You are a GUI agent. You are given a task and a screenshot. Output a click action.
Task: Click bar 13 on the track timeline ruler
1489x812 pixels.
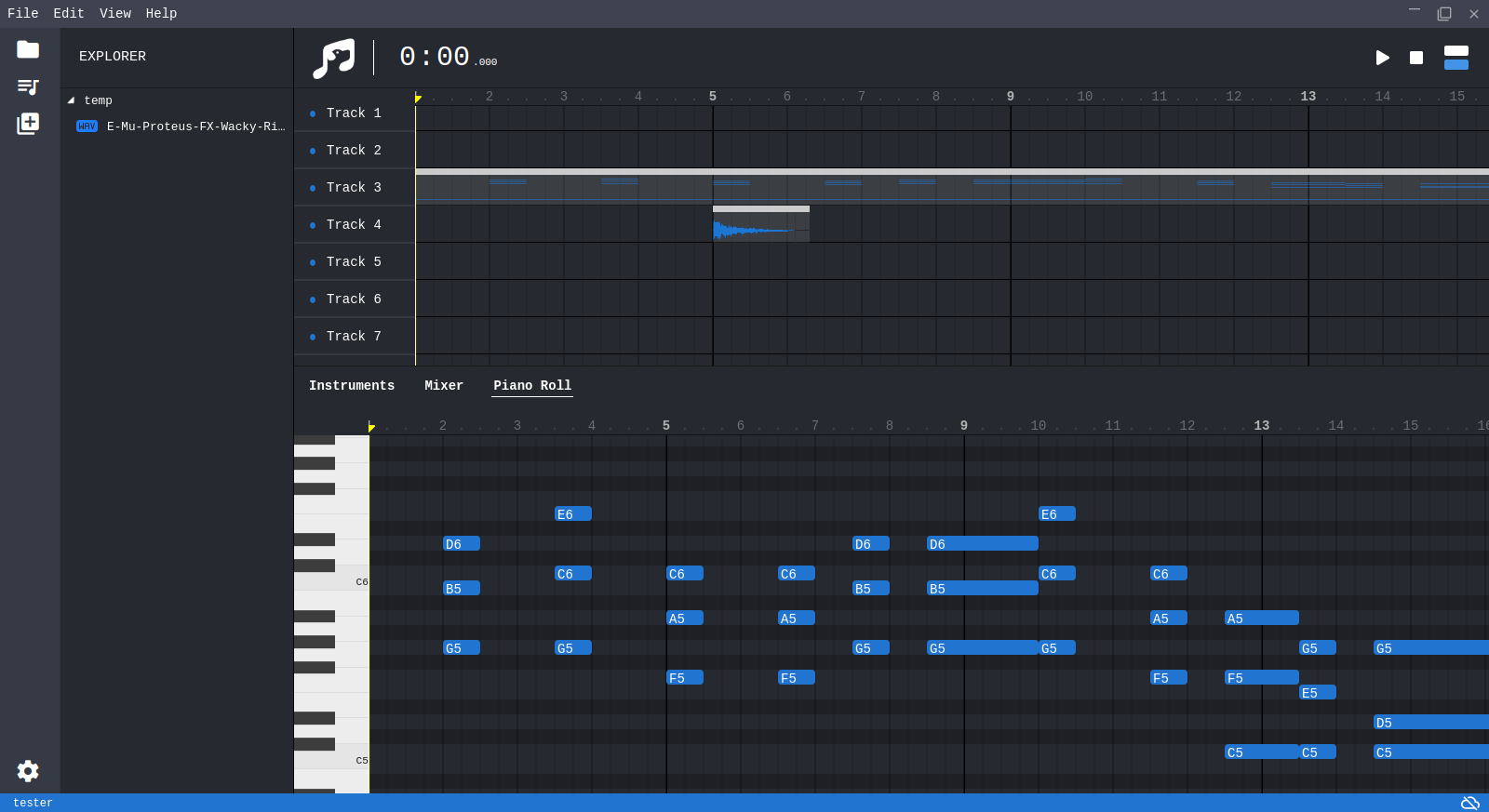(1308, 96)
